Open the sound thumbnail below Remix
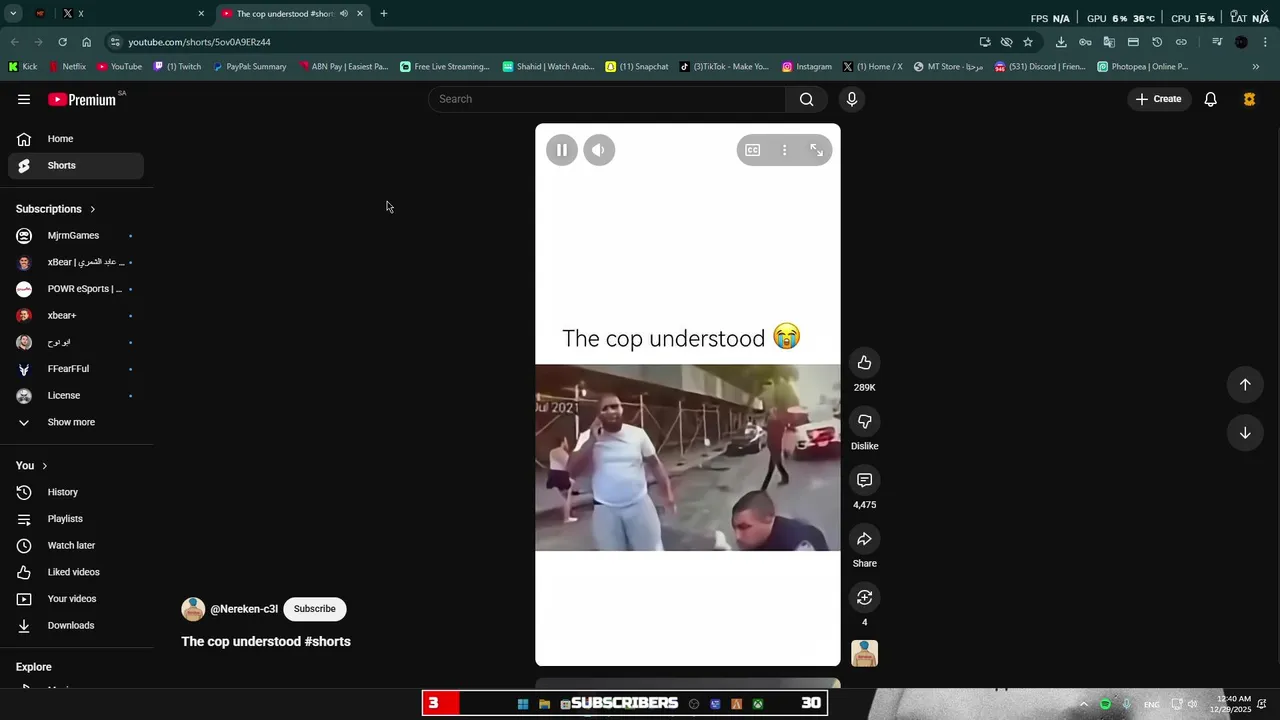Viewport: 1280px width, 720px height. click(865, 653)
